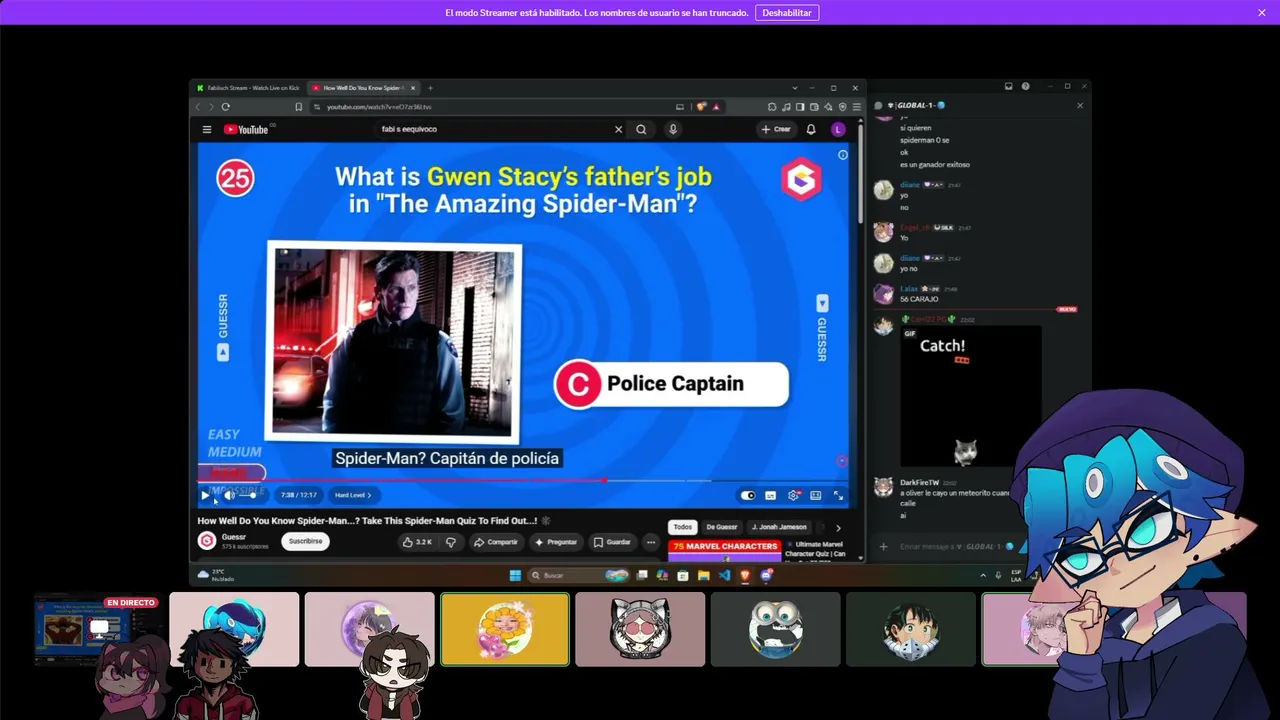Screen dimensions: 1280x720
Task: Select the How Well Do You Know Spider-Man tab
Action: pyautogui.click(x=364, y=88)
